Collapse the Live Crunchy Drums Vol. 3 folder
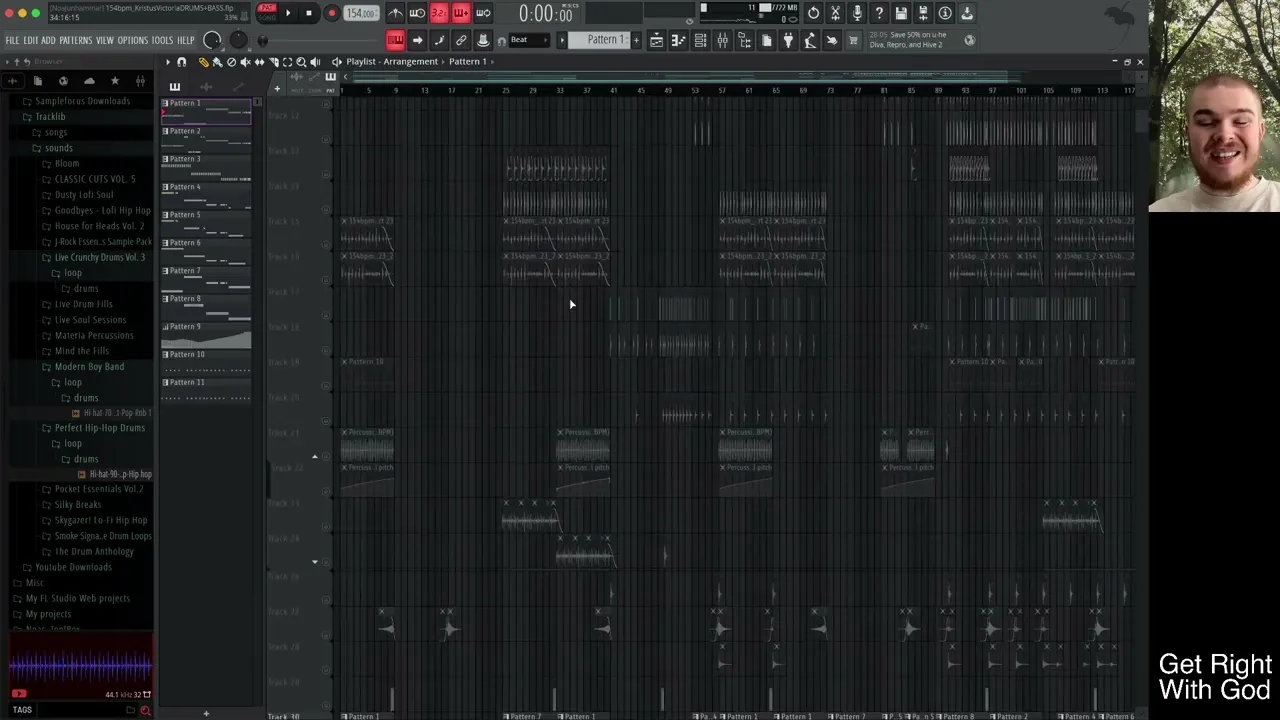Viewport: 1280px width, 720px height. click(x=99, y=257)
